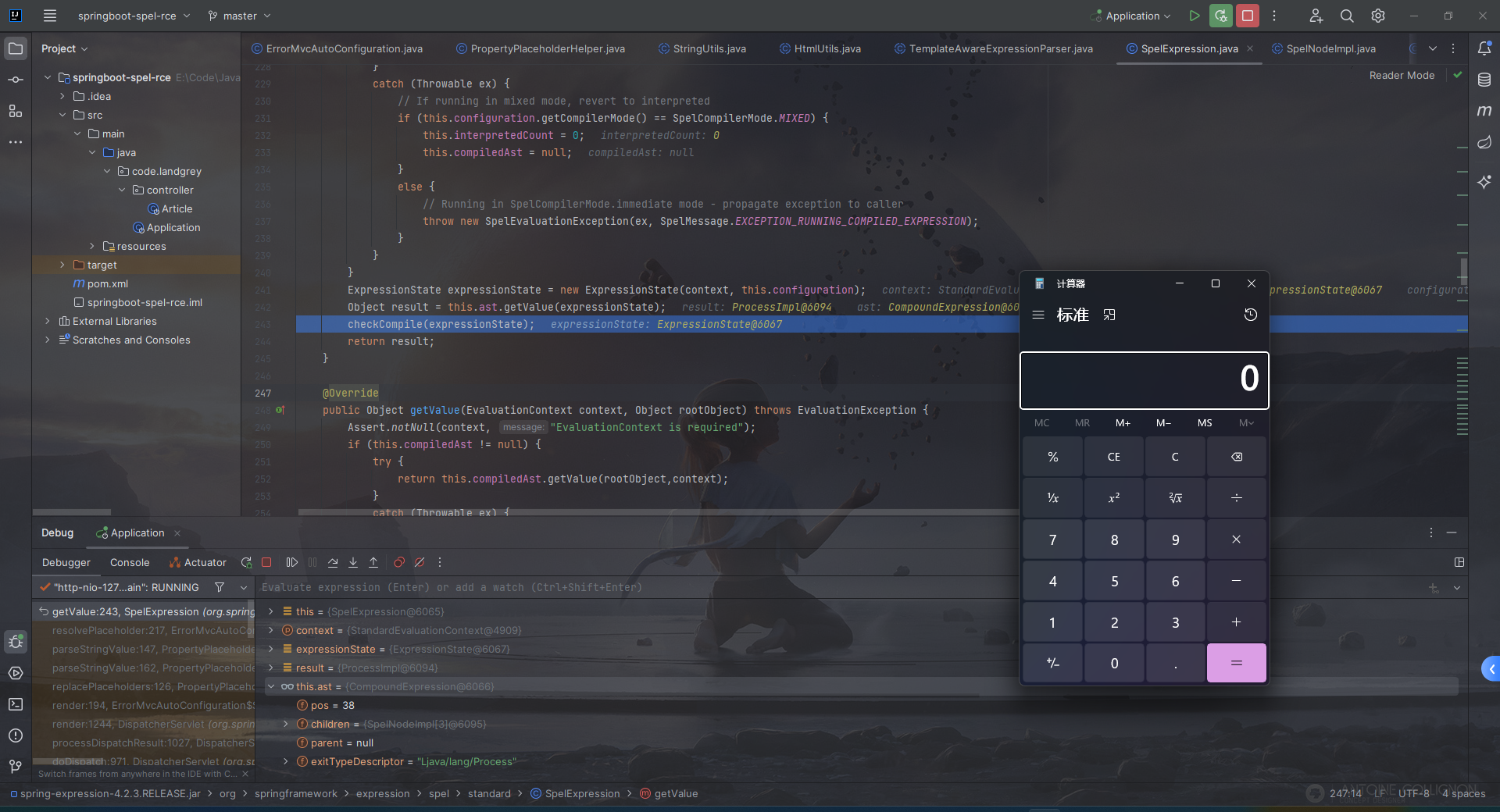1500x812 pixels.
Task: Open the main hamburger menu
Action: click(x=50, y=16)
